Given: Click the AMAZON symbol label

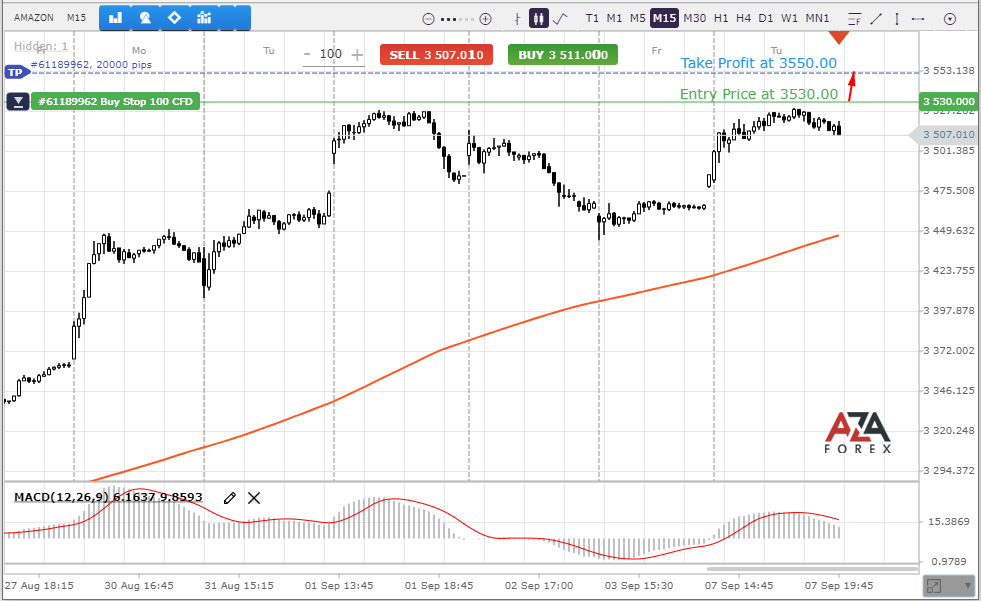Looking at the screenshot, I should [x=34, y=18].
